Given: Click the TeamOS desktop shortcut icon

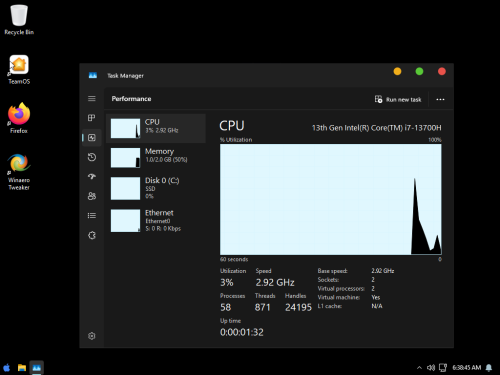Looking at the screenshot, I should point(19,70).
